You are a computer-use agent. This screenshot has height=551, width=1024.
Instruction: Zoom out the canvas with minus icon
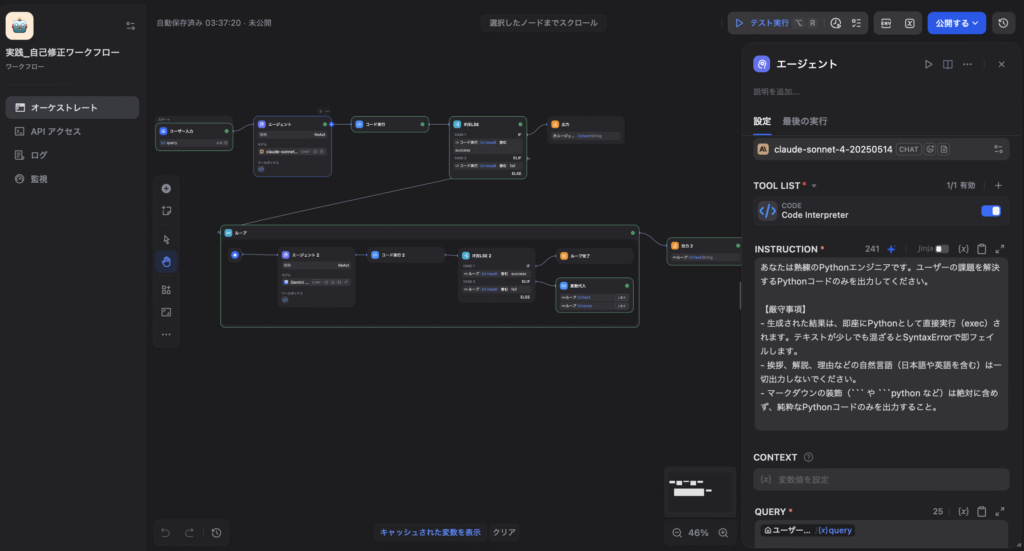tap(677, 533)
